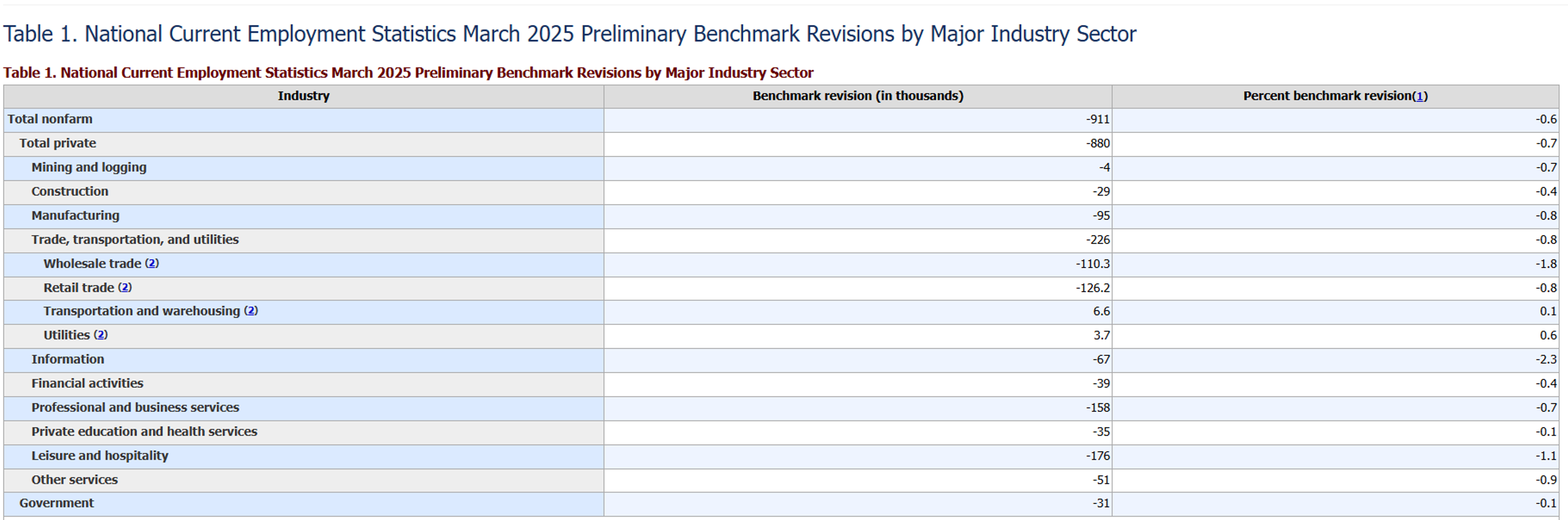The width and height of the screenshot is (1568, 520).
Task: Select Transportation and warehousing row label
Action: (x=142, y=311)
